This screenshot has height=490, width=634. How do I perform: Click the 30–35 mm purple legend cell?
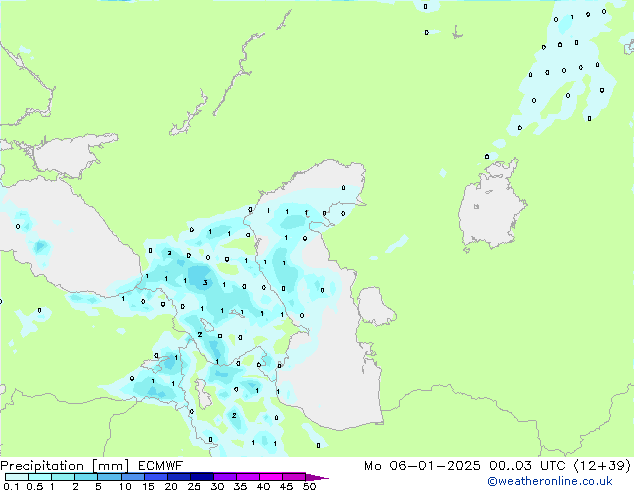224,477
